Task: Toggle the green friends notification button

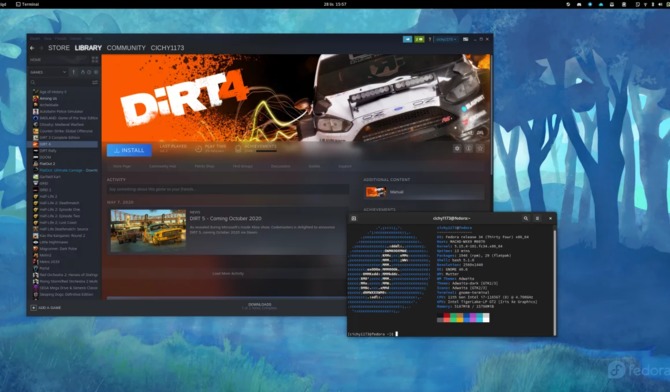Action: click(x=419, y=39)
